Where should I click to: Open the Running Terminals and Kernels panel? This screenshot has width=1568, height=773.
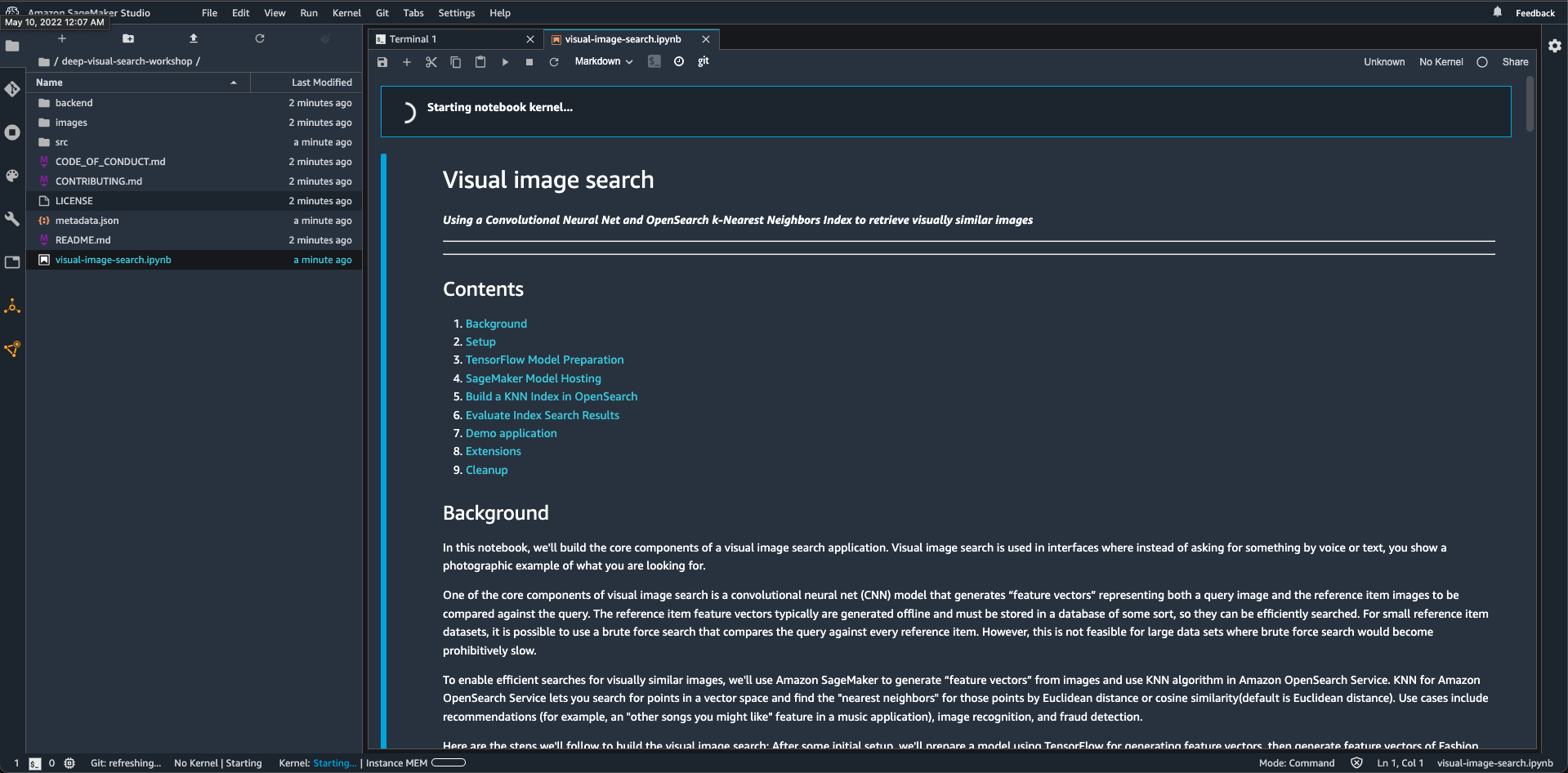coord(12,132)
